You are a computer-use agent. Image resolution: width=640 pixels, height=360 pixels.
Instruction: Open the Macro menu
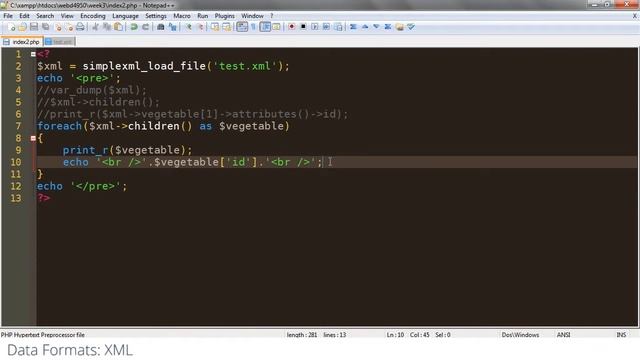(182, 16)
